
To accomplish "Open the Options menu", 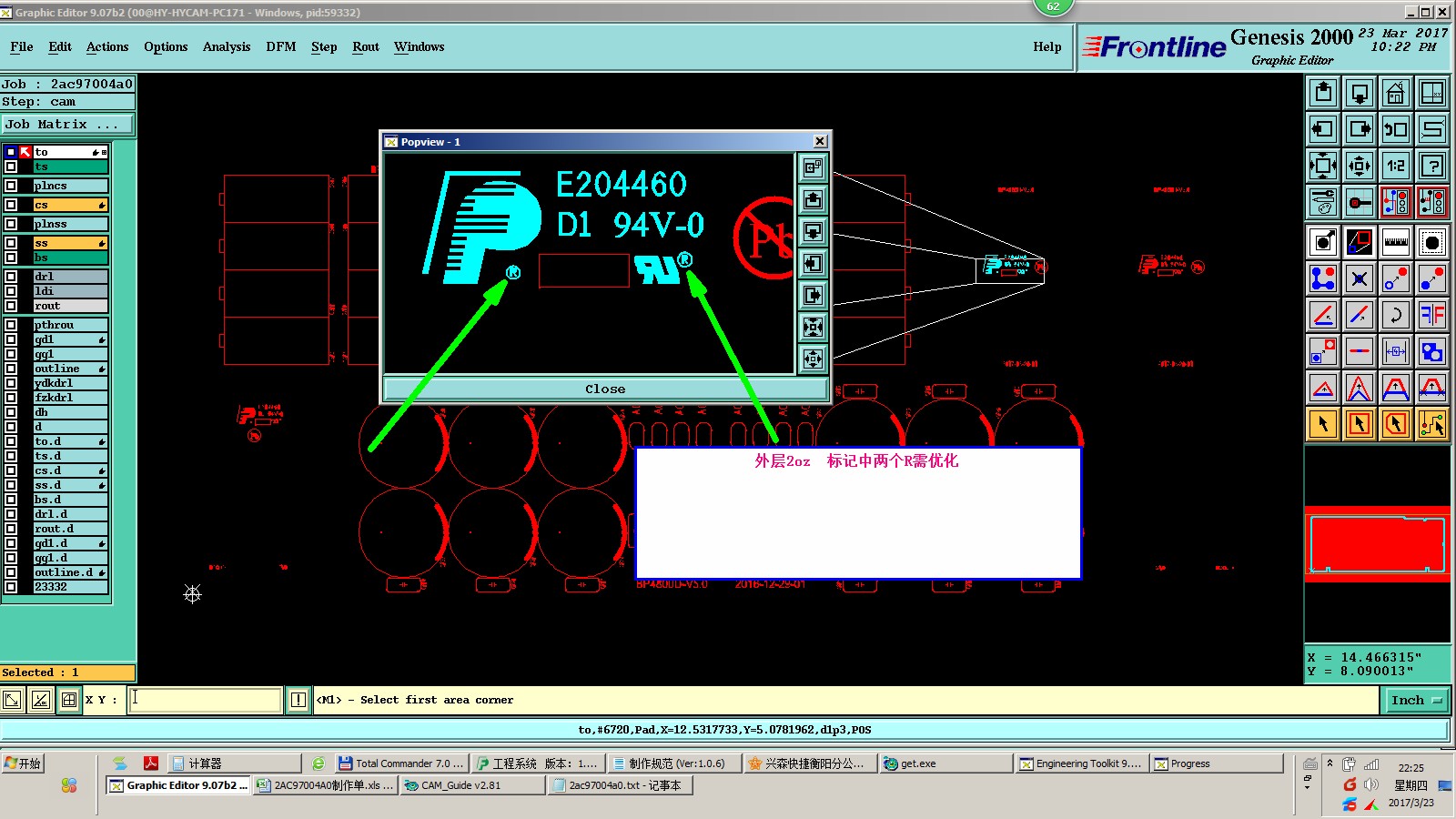I will point(166,46).
